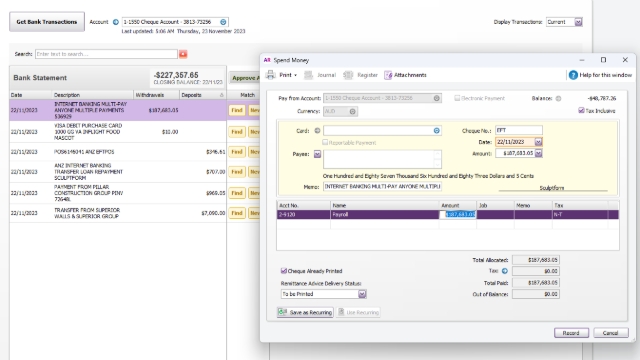Cancel the Spend Money window
This screenshot has width=640, height=360.
[x=611, y=333]
